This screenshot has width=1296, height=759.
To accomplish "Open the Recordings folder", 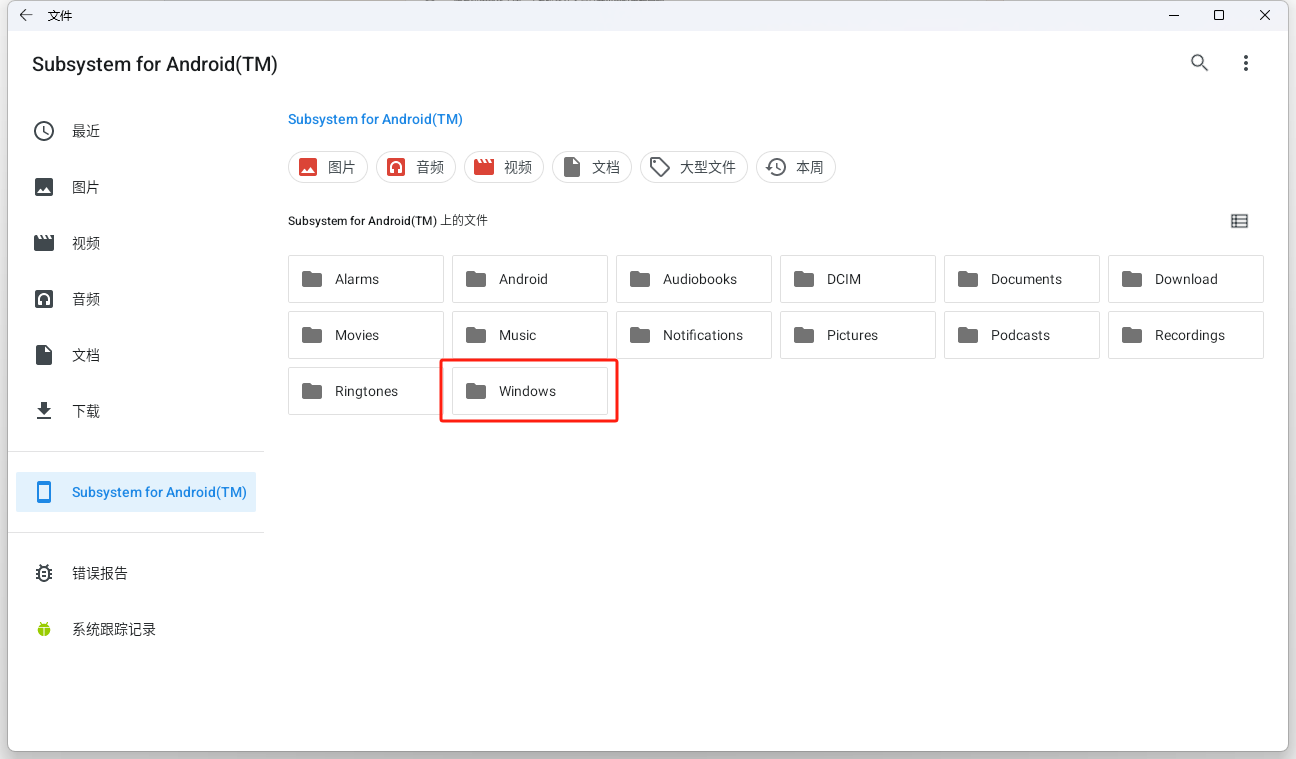I will coord(1186,335).
